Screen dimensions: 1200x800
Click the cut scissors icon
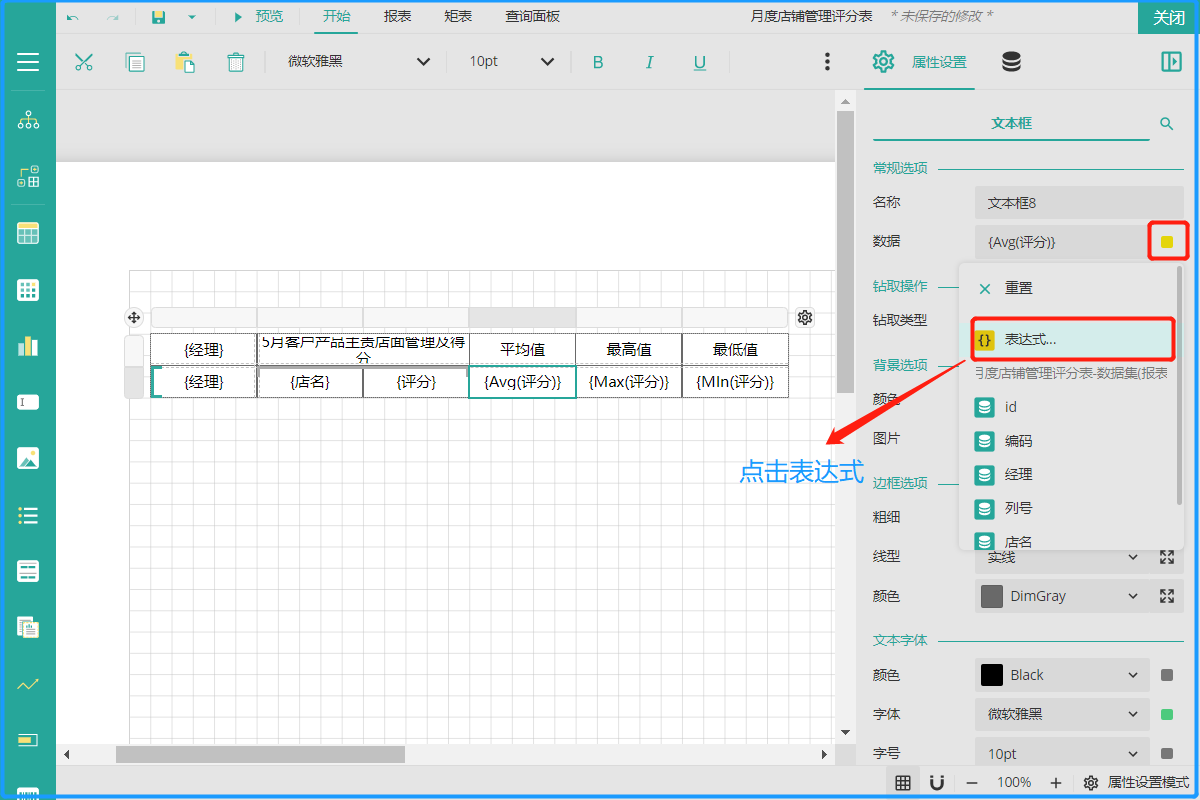coord(83,62)
